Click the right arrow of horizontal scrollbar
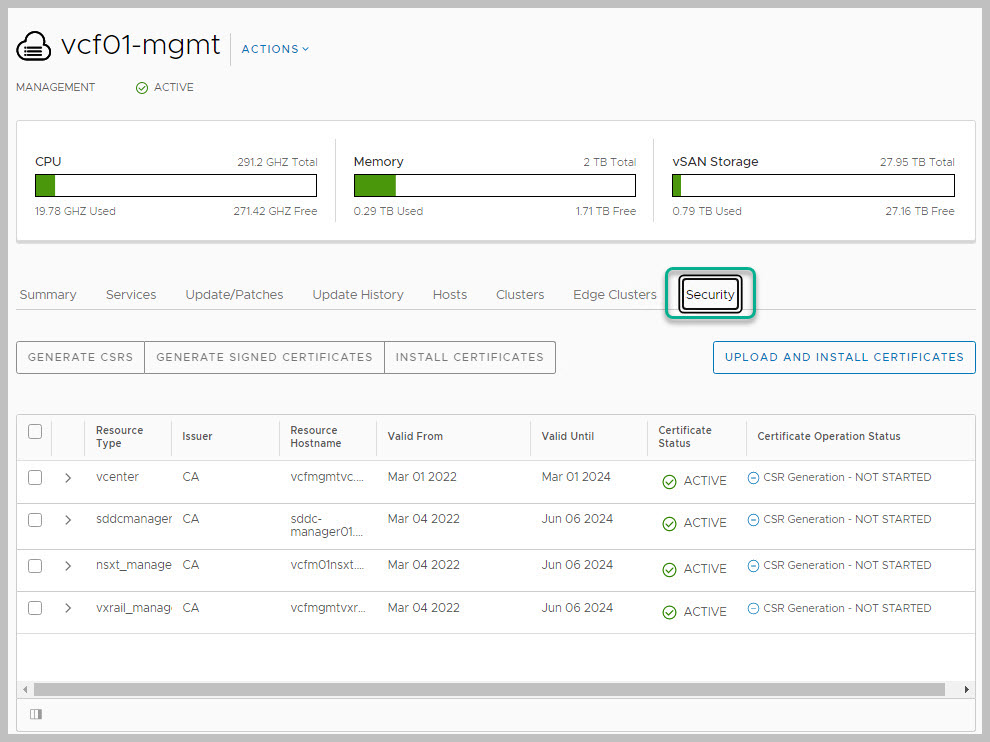The height and width of the screenshot is (742, 990). (x=966, y=690)
